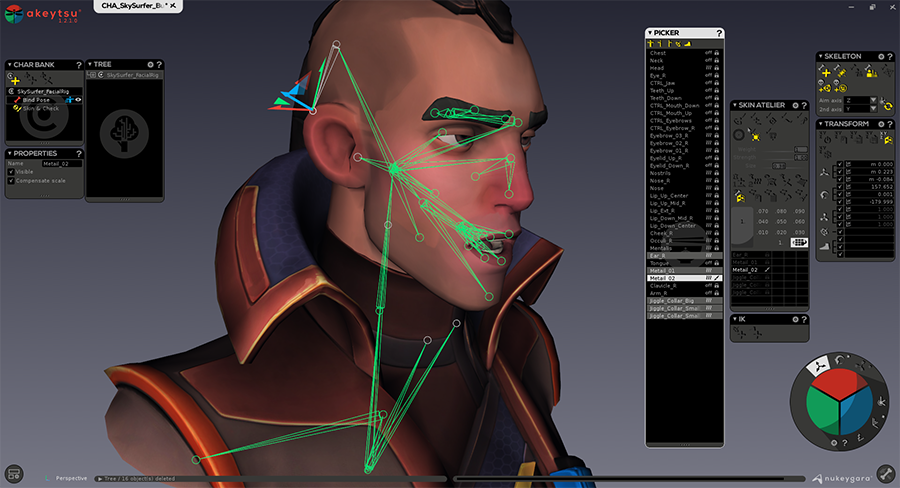Collapse the TREE panel
Screen dimensions: 900x488
[90, 64]
